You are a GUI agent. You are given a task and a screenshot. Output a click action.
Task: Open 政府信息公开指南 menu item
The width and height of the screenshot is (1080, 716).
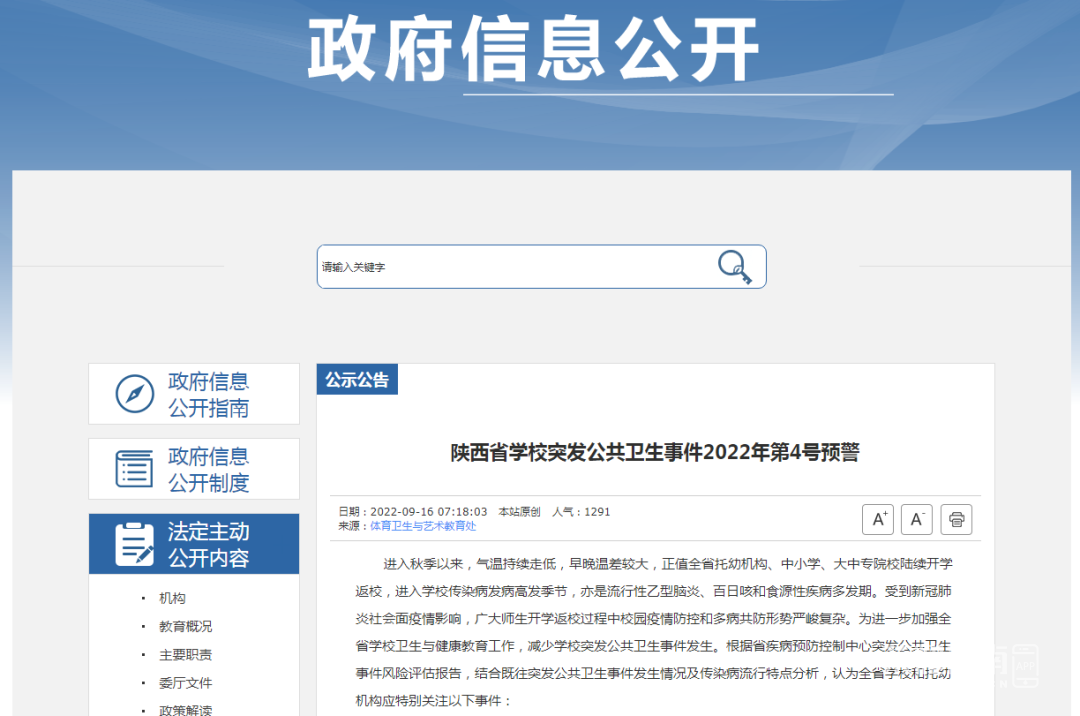pos(208,395)
